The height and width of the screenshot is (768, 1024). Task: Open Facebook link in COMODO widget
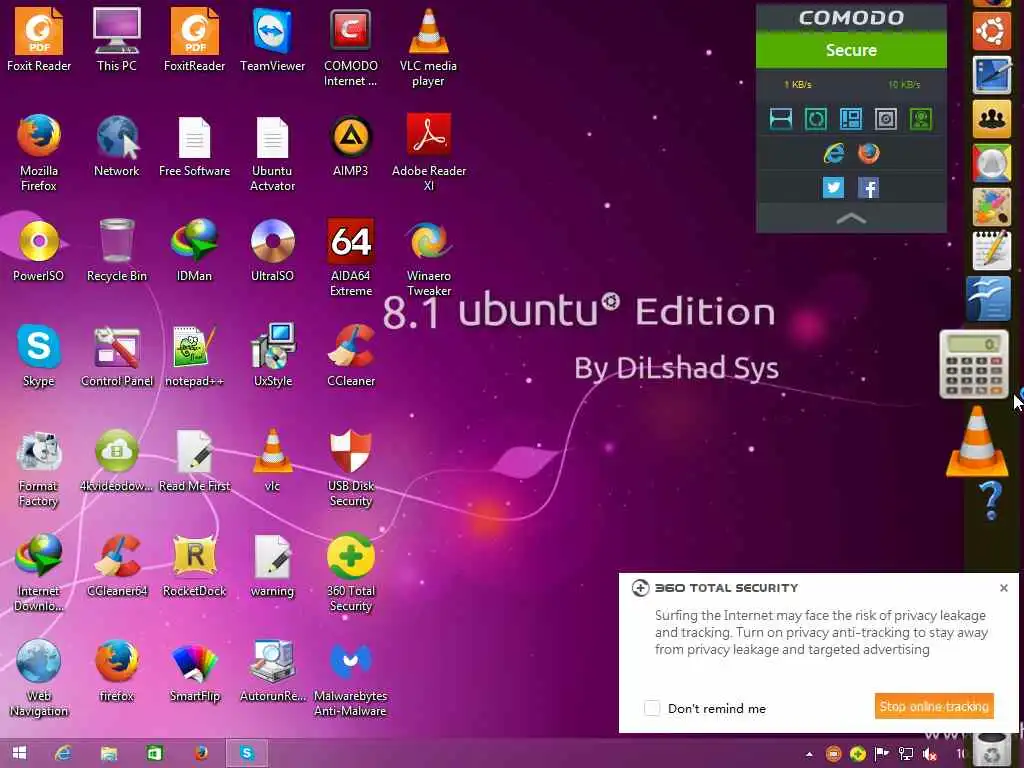pyautogui.click(x=869, y=187)
